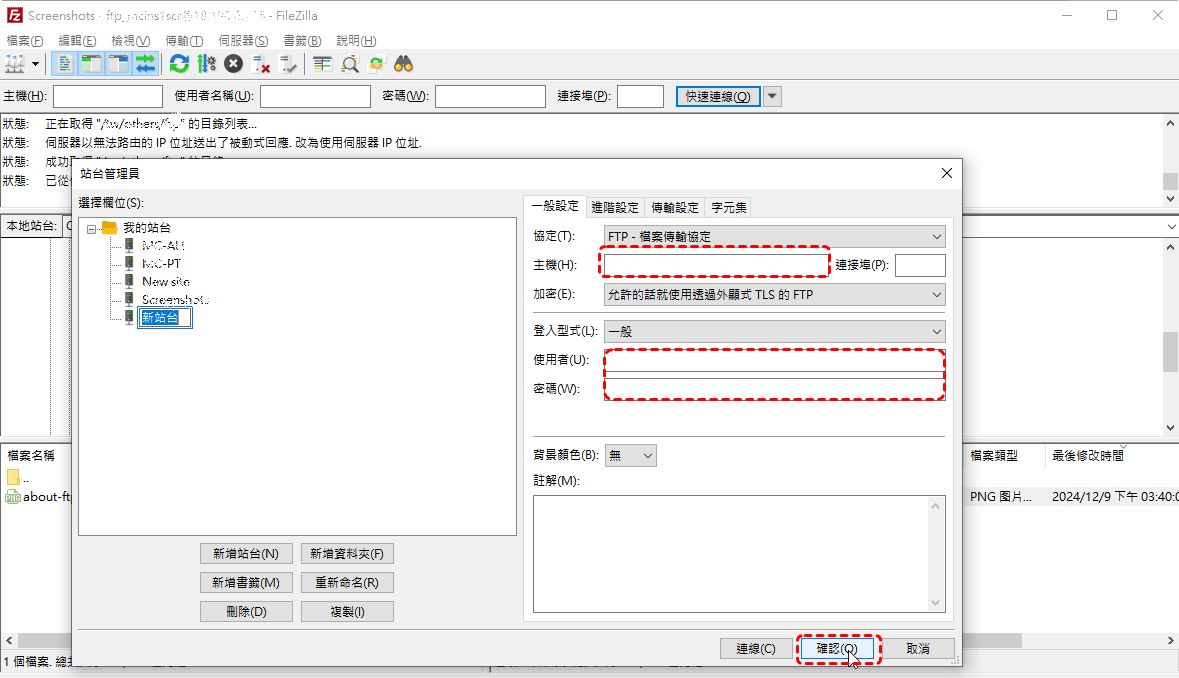The height and width of the screenshot is (678, 1179).
Task: Open the 檢視(V) menu
Action: 130,41
